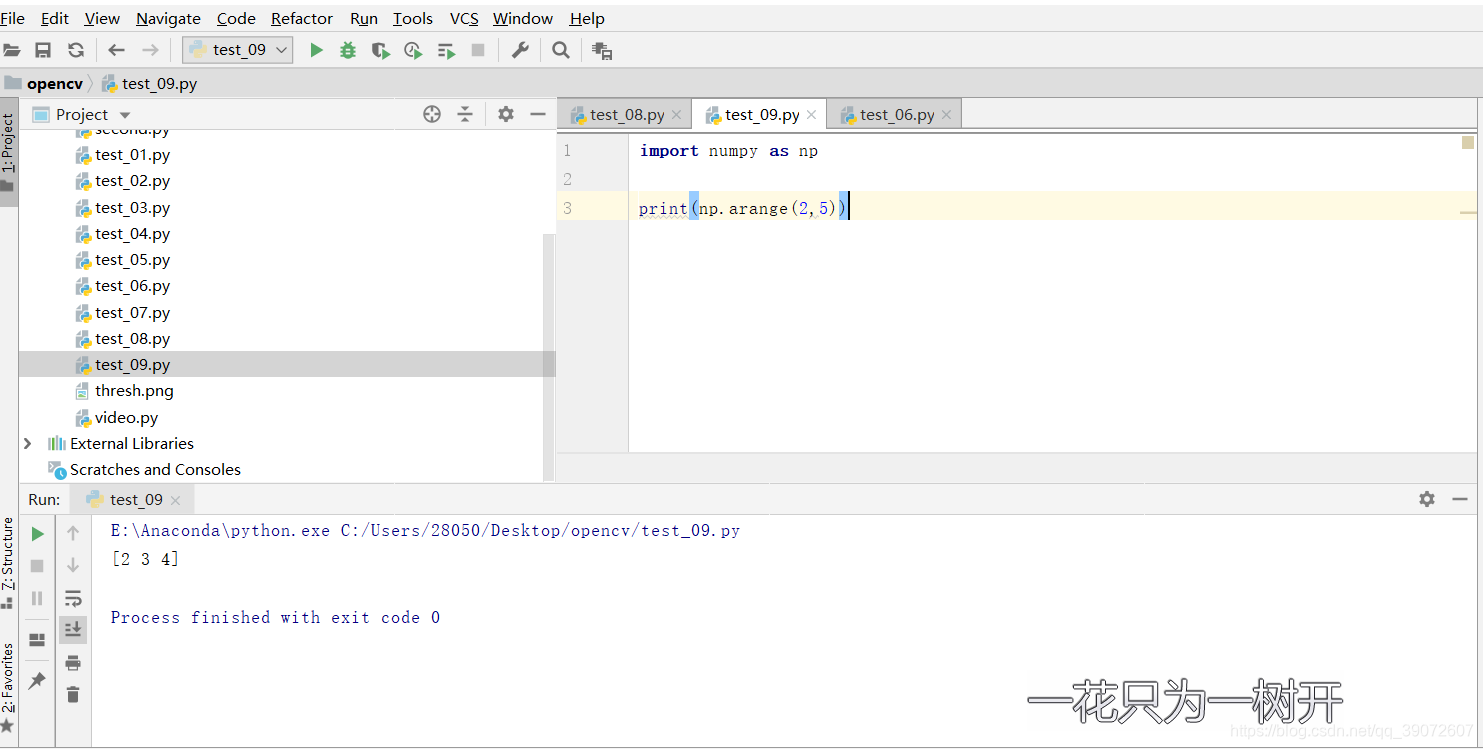1483x749 pixels.
Task: Open the File menu
Action: (x=13, y=18)
